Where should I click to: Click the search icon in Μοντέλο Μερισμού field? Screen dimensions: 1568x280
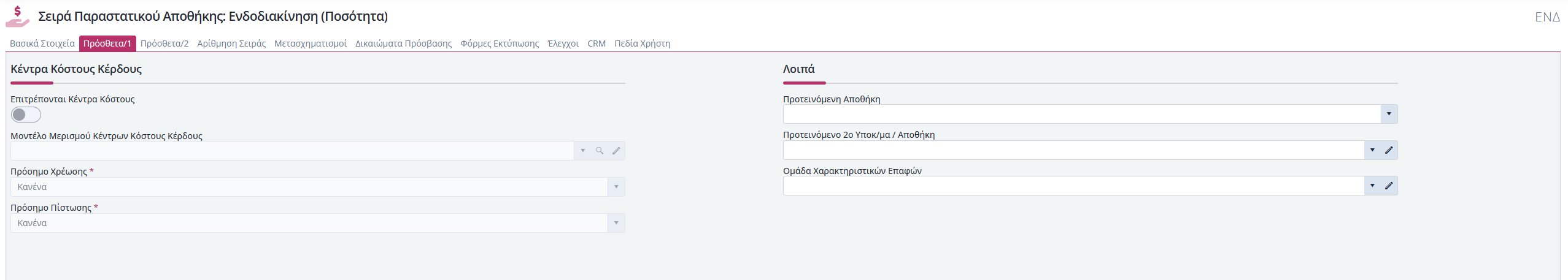pyautogui.click(x=600, y=151)
